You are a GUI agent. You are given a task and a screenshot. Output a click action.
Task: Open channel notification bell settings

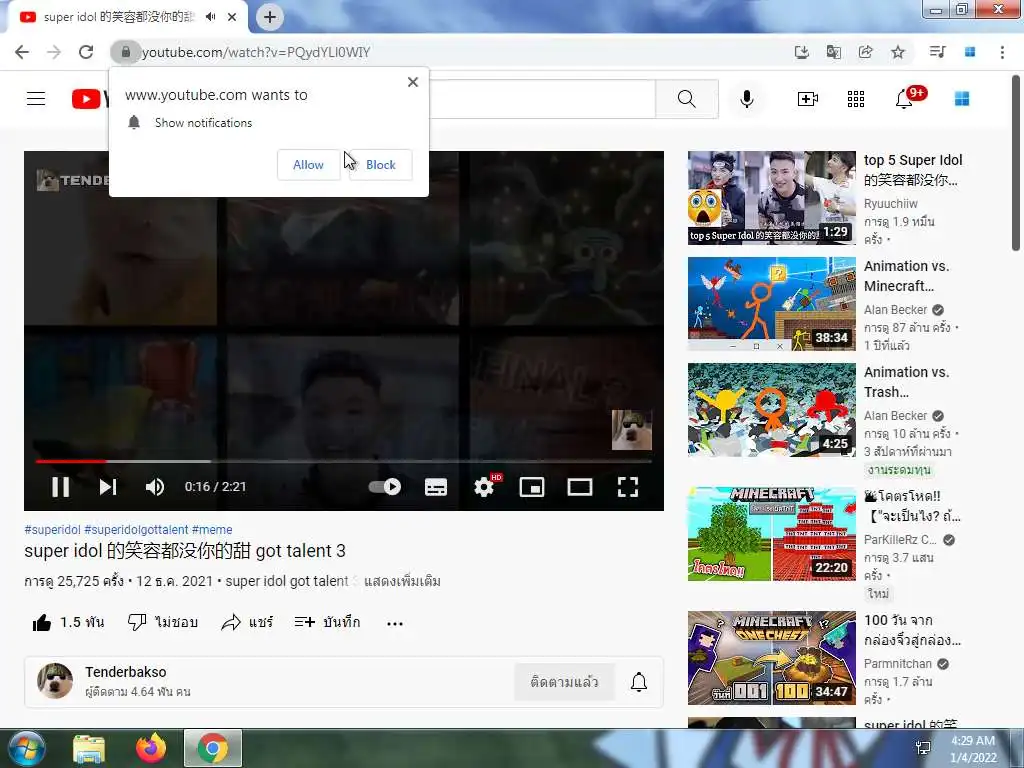click(x=639, y=682)
